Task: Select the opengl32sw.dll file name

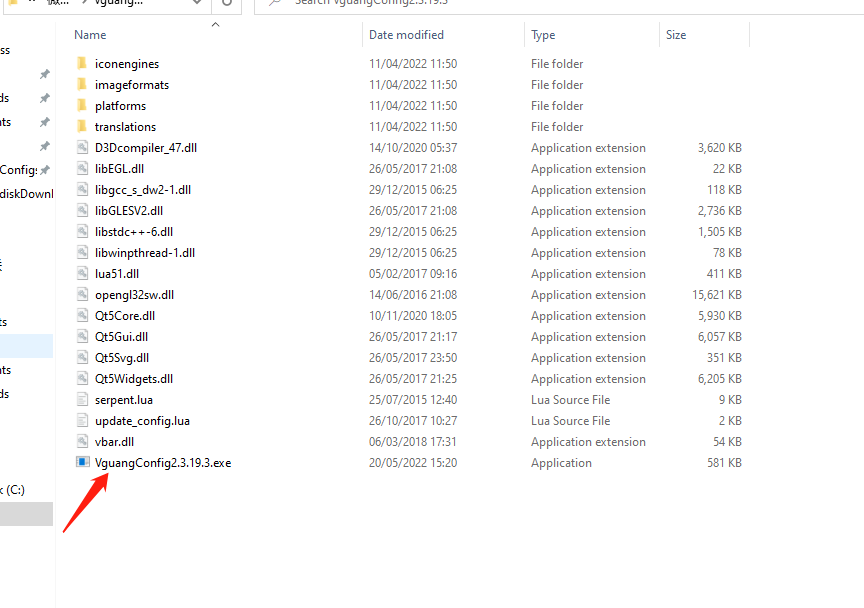Action: [134, 295]
